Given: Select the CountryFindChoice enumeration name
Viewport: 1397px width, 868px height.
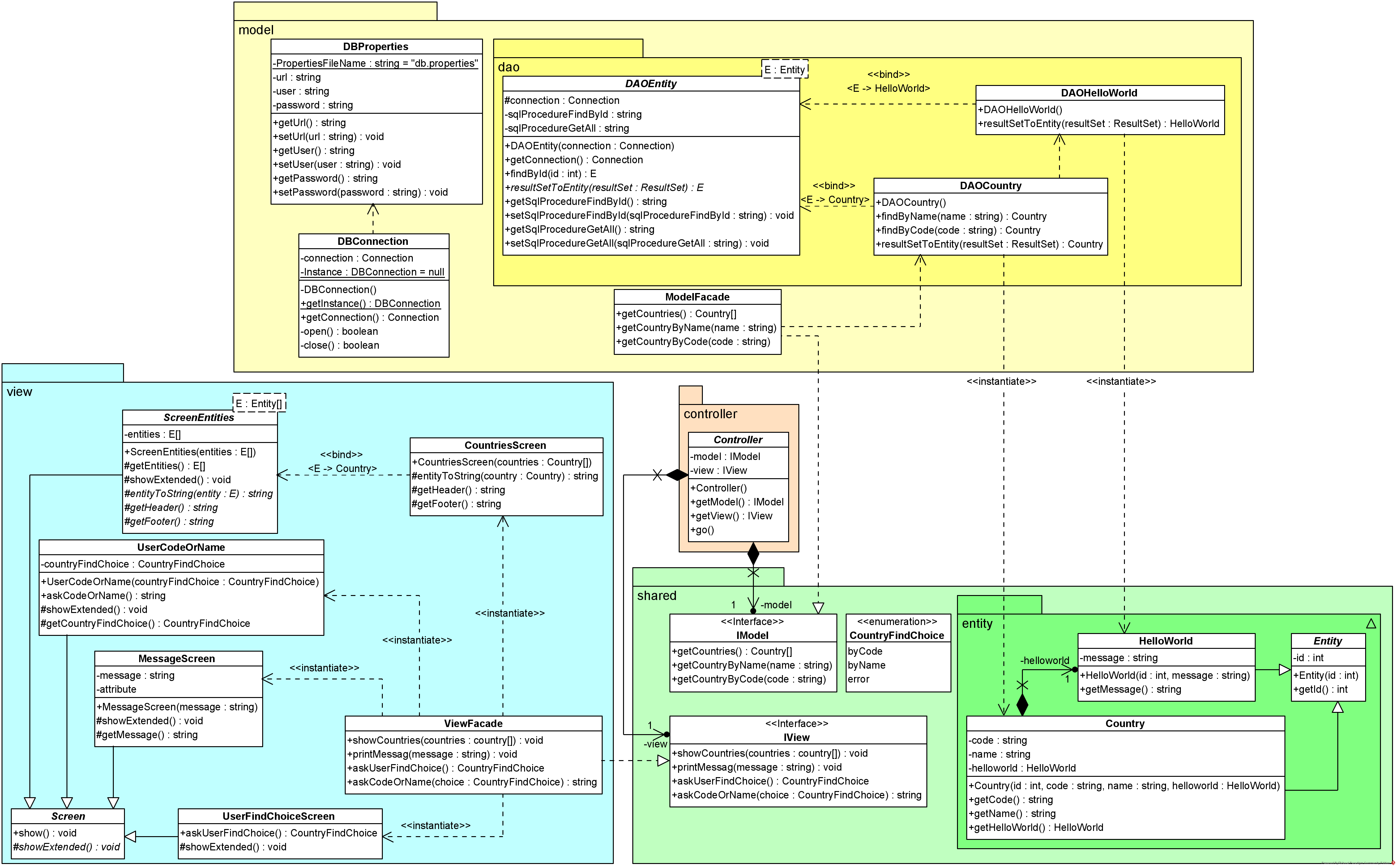Looking at the screenshot, I should (x=897, y=636).
